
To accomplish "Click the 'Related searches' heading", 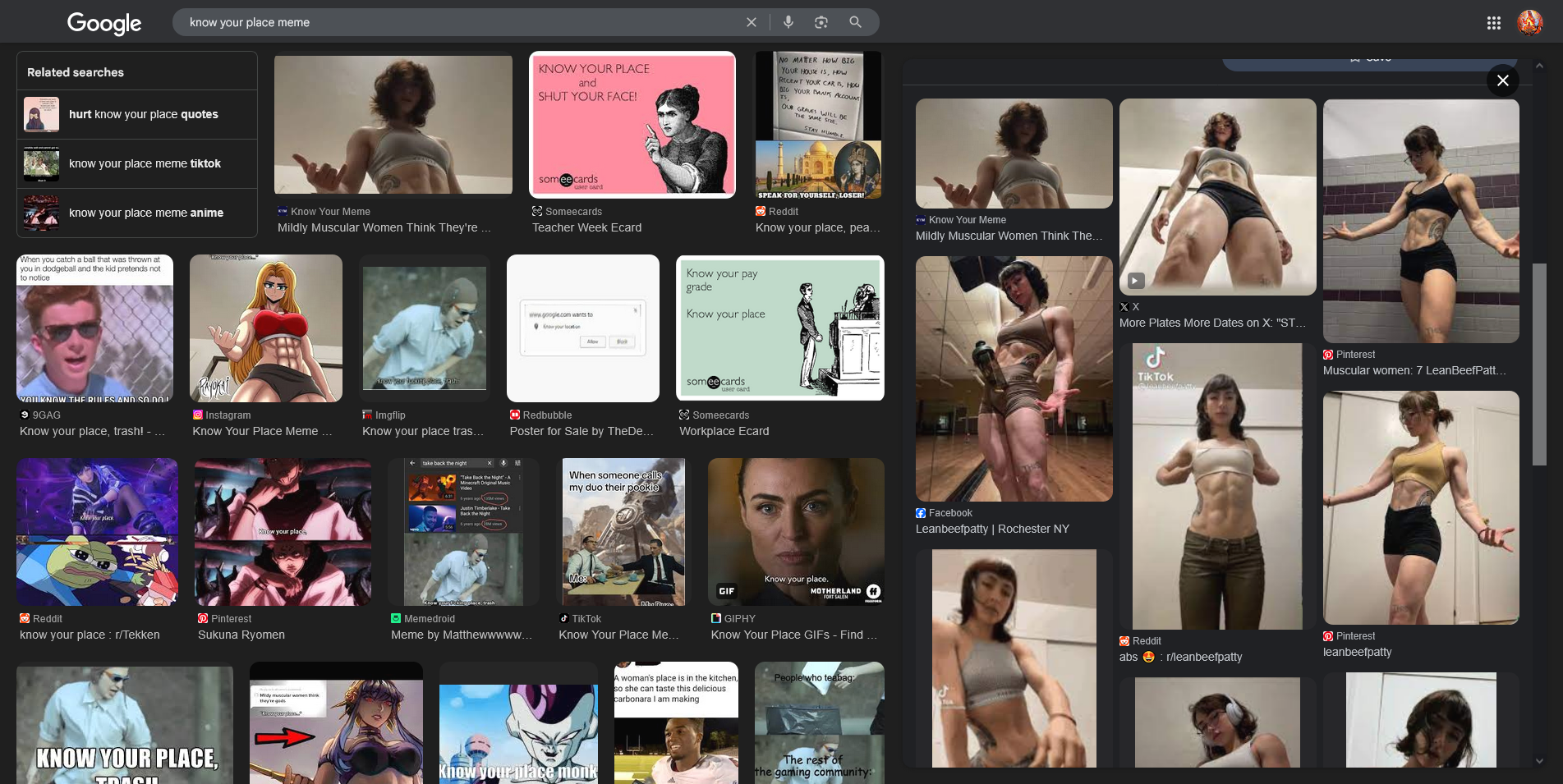I will click(x=76, y=72).
